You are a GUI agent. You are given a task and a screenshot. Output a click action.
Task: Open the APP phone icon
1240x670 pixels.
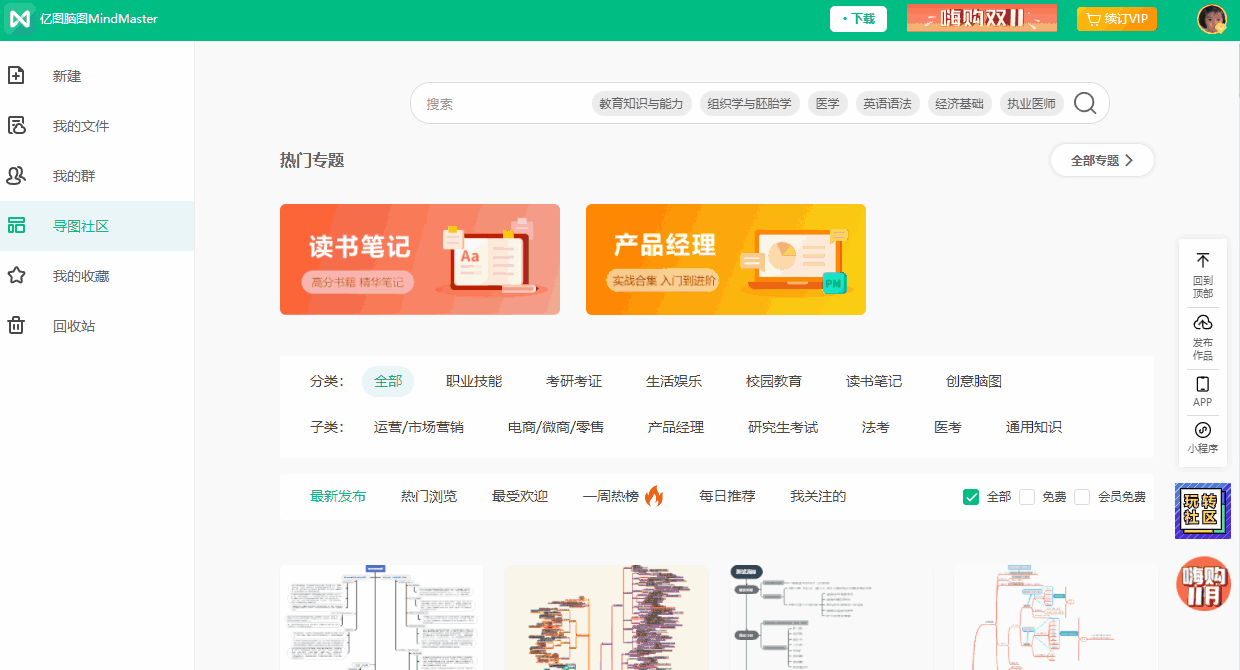coord(1203,384)
